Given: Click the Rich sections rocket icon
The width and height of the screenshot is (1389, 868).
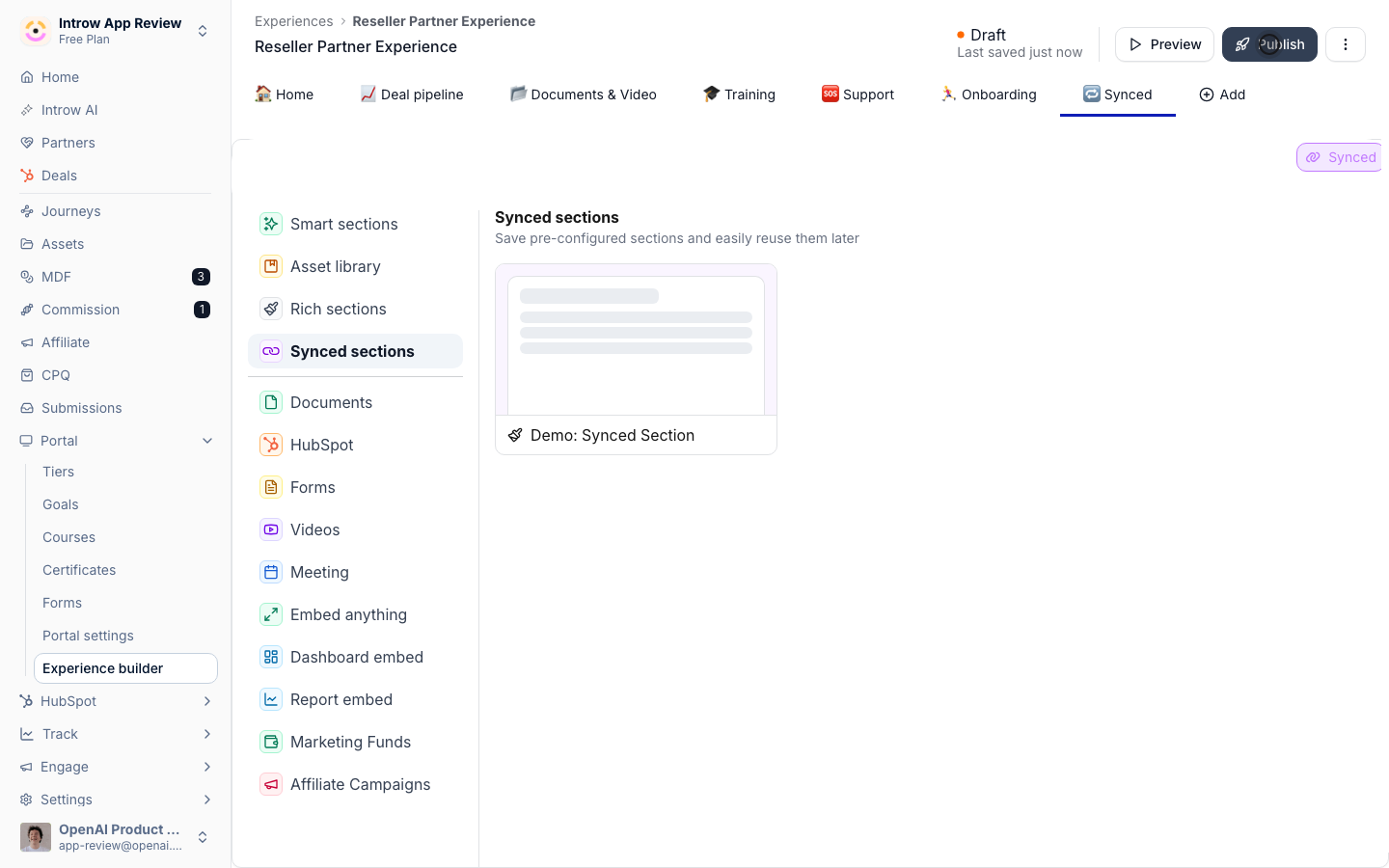Looking at the screenshot, I should click(x=271, y=309).
